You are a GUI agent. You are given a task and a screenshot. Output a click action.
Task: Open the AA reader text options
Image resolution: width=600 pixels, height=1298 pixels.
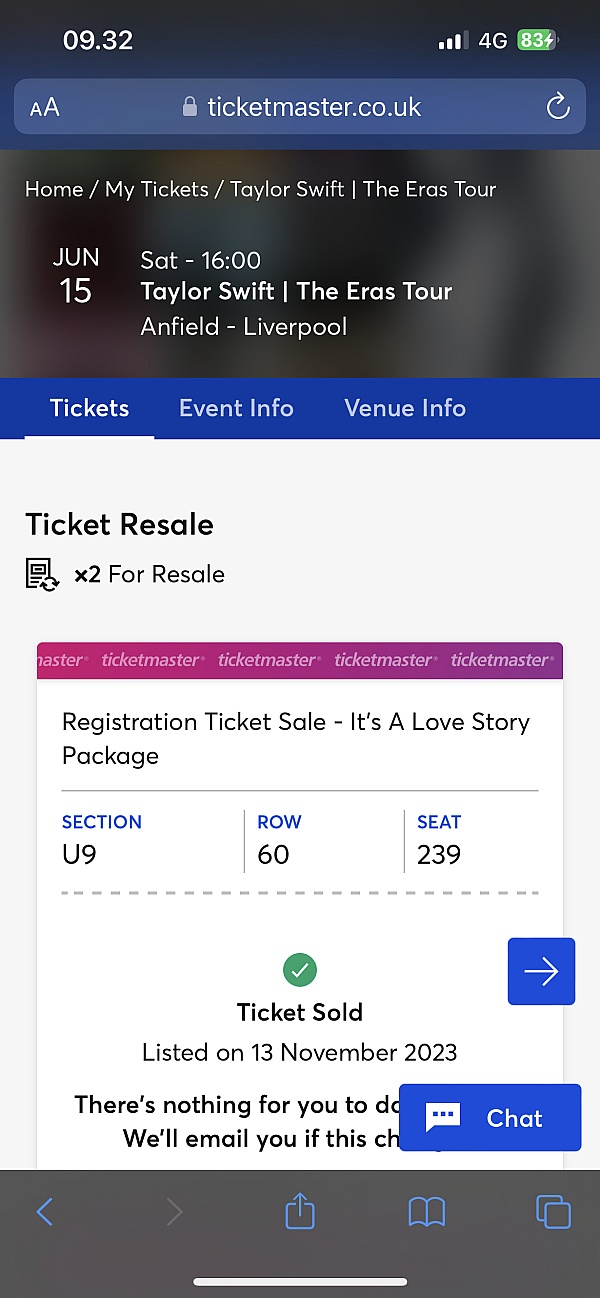[x=44, y=108]
